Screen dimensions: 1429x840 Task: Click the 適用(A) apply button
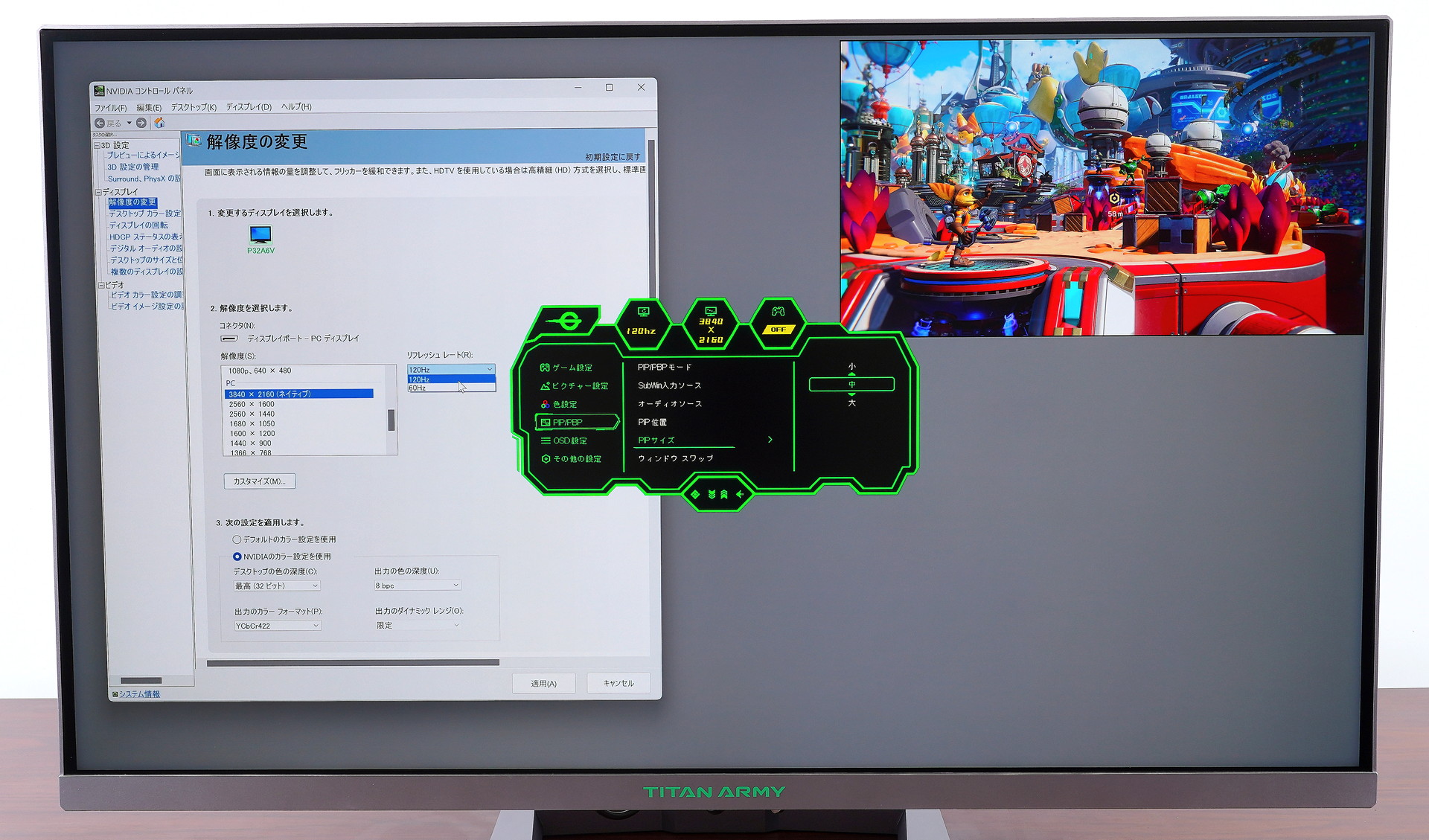[x=543, y=683]
